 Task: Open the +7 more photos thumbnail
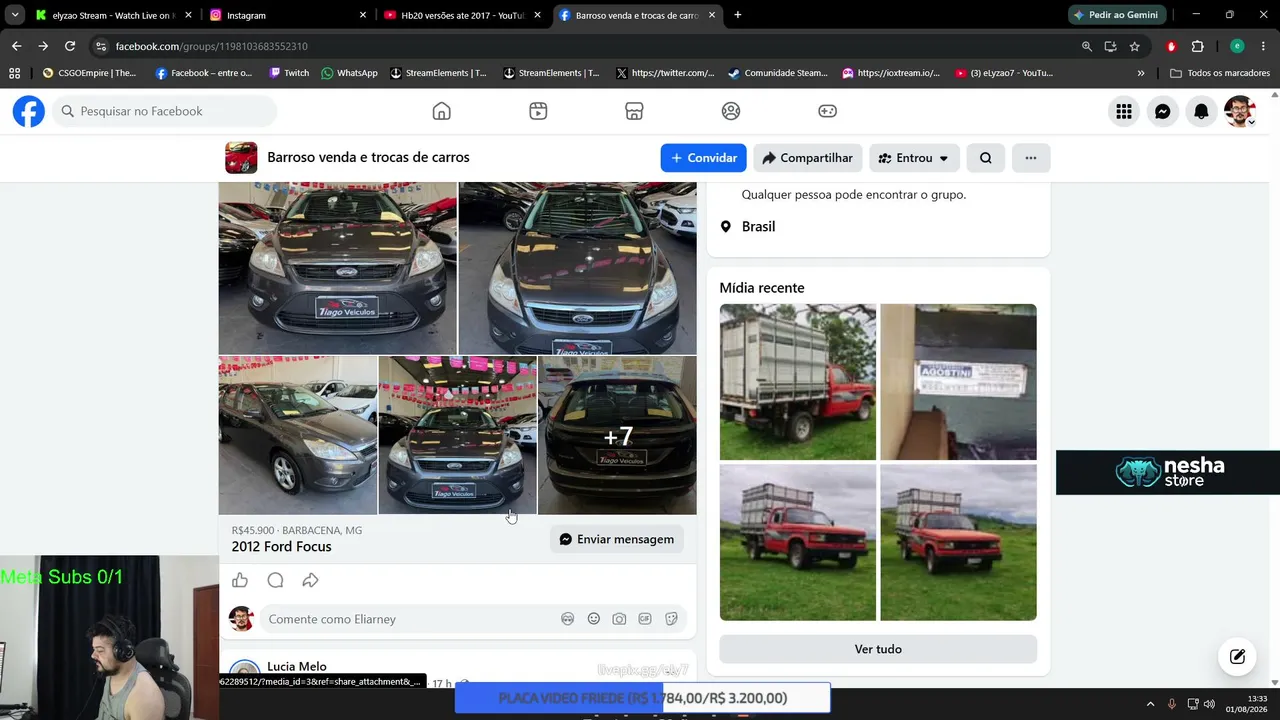click(x=617, y=435)
